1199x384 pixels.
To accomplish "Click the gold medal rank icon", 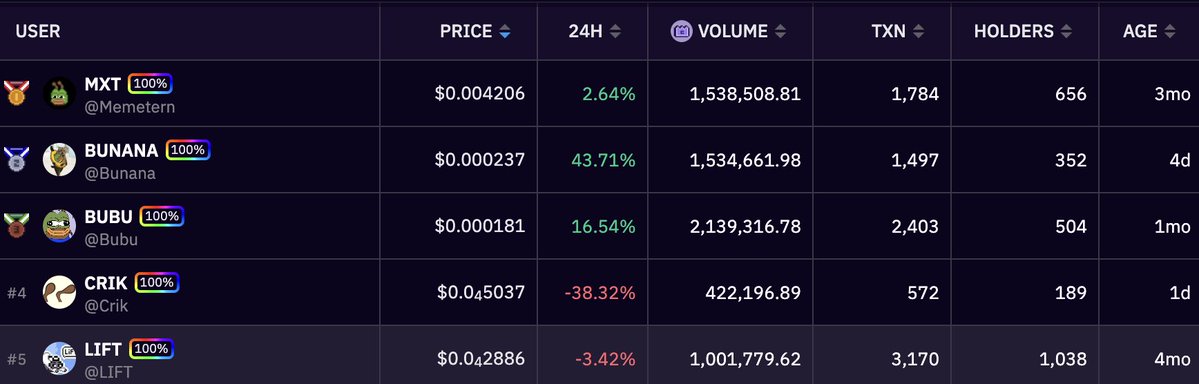I will pos(16,93).
